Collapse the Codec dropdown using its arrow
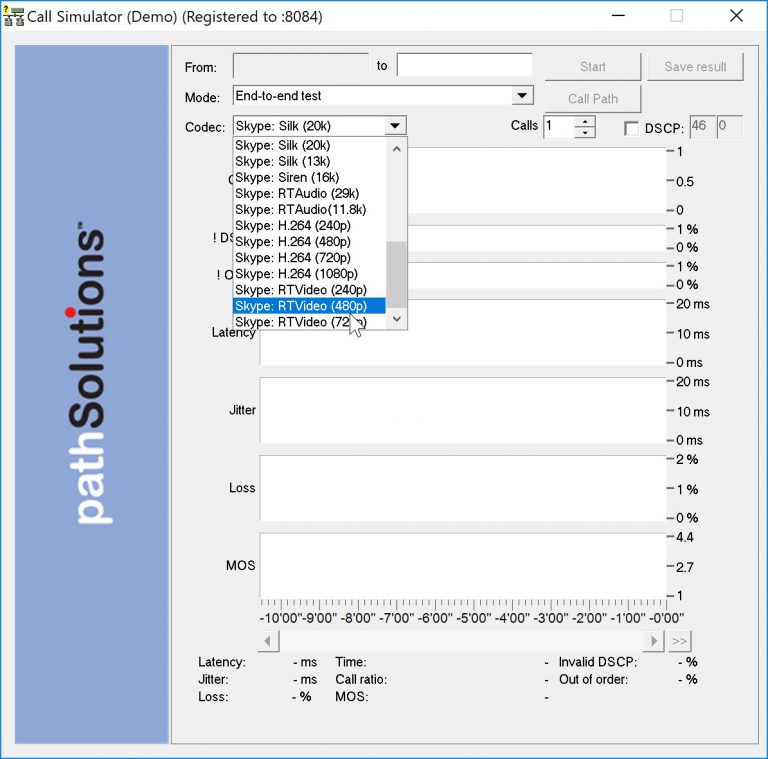 tap(396, 126)
